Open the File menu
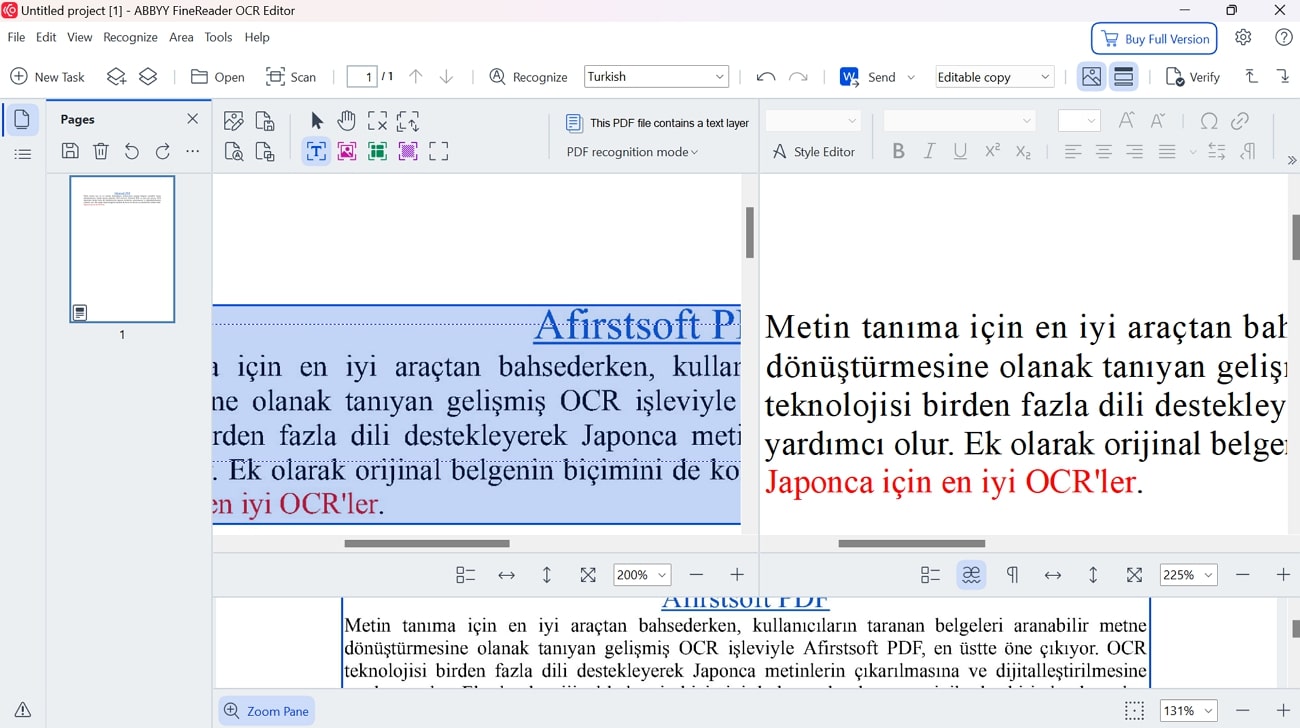Screen dimensions: 1300x728 click(x=16, y=37)
